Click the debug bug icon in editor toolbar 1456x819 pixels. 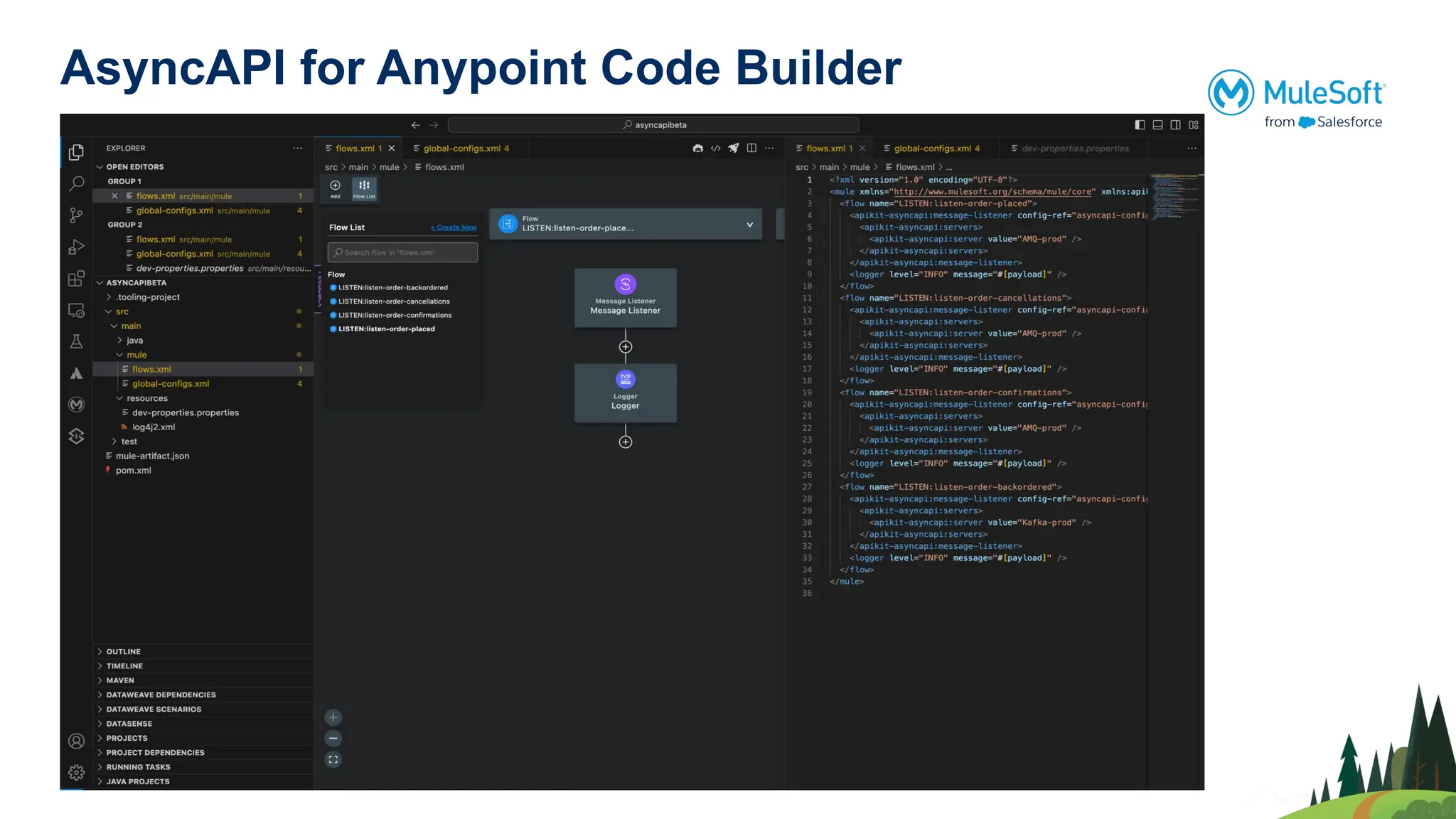[x=697, y=149]
